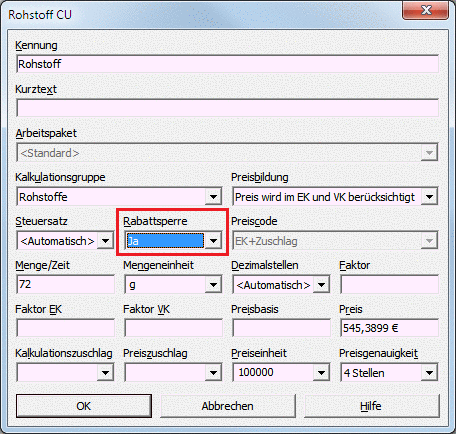Click the empty Faktor input field
The height and width of the screenshot is (434, 456).
(x=389, y=284)
